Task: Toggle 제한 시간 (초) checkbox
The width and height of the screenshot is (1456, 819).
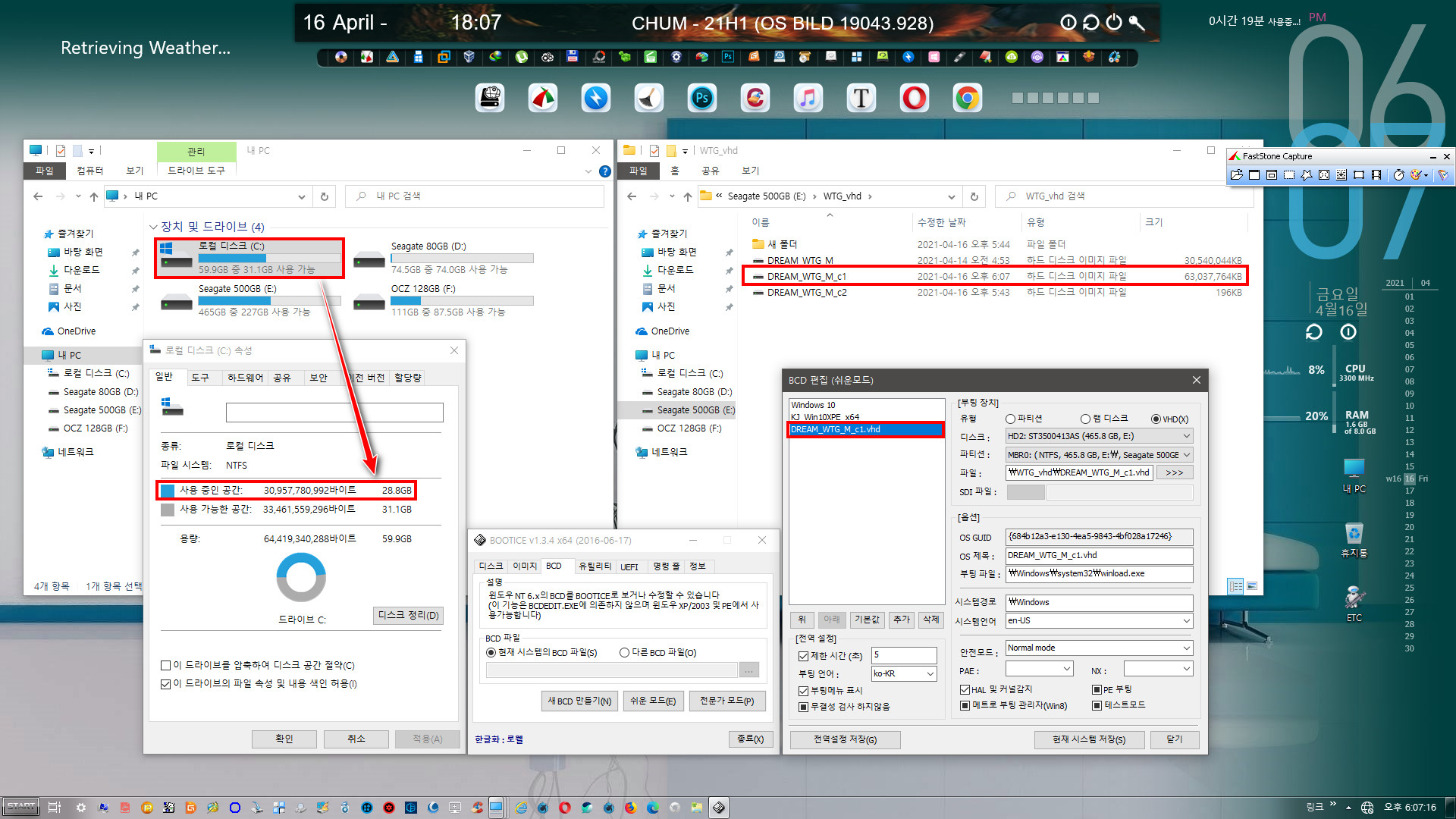Action: point(803,656)
